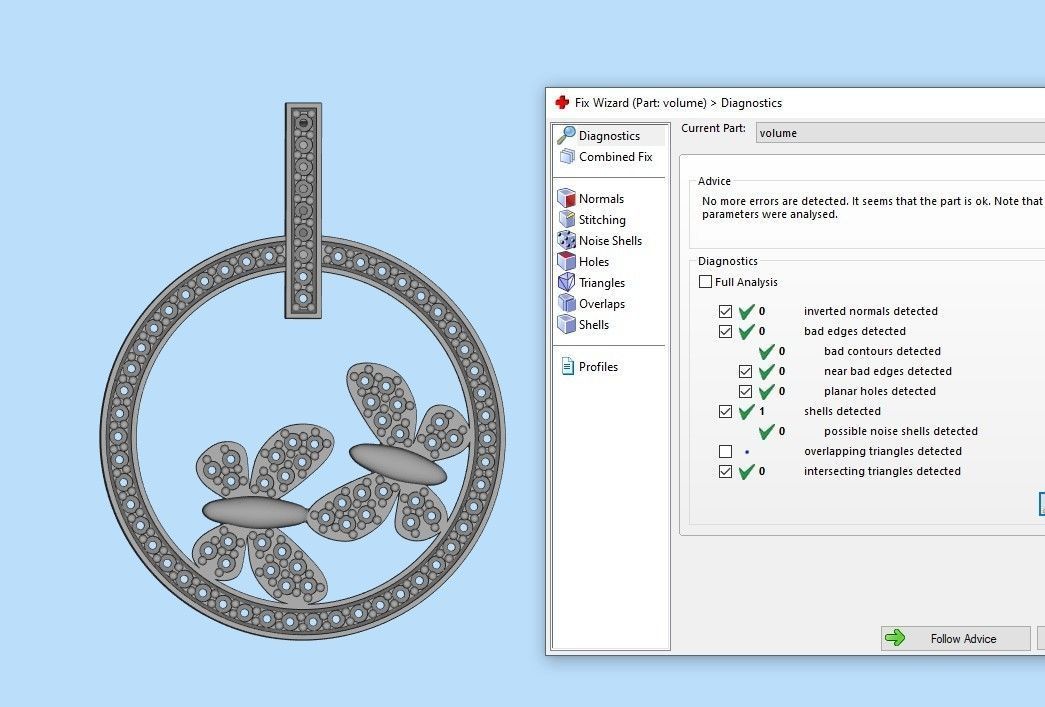The image size is (1045, 707).
Task: Click the possible noise shells detected label
Action: (x=900, y=431)
